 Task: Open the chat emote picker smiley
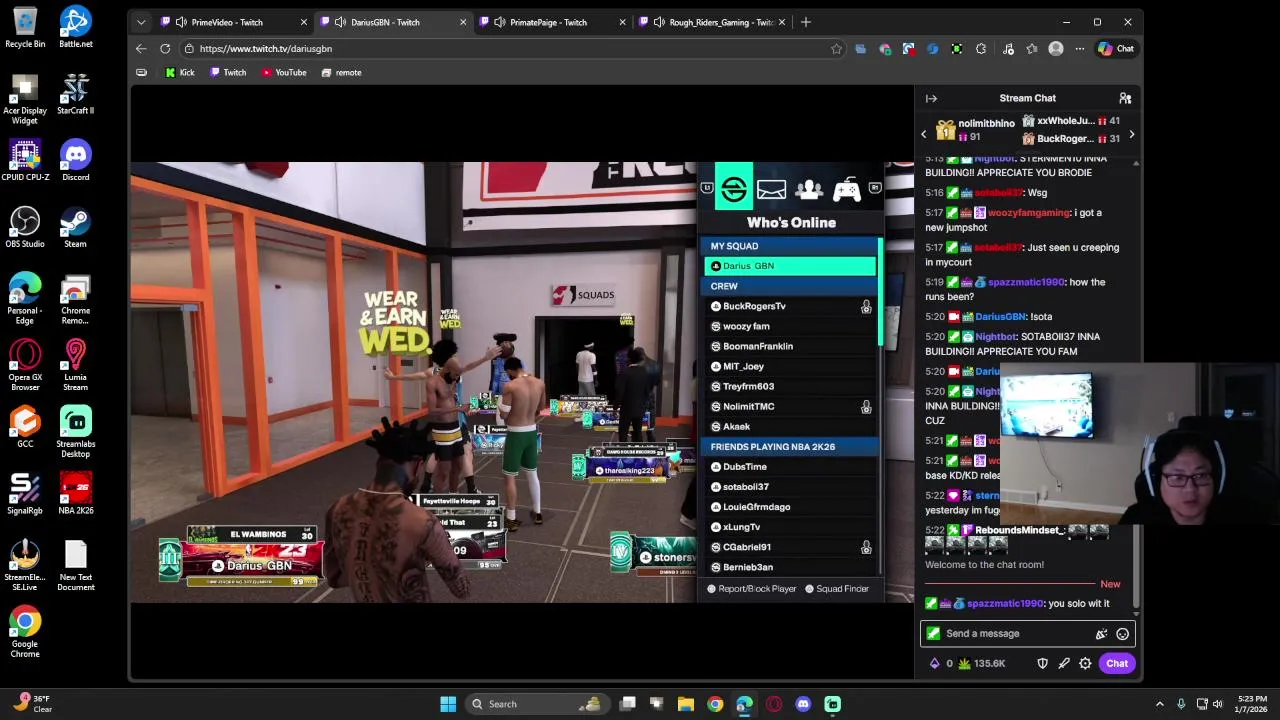1122,634
